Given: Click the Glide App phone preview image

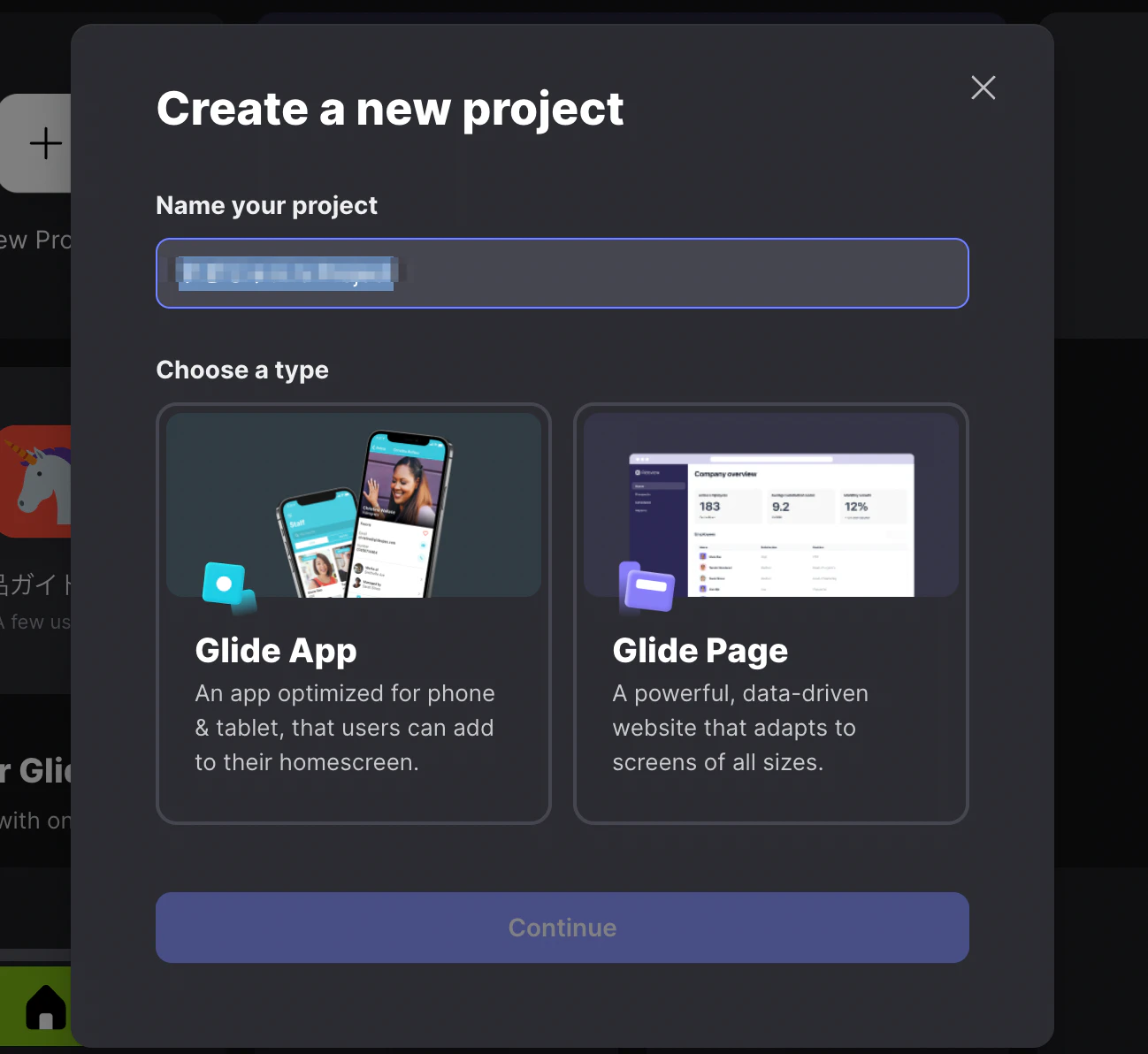Looking at the screenshot, I should coord(354,505).
